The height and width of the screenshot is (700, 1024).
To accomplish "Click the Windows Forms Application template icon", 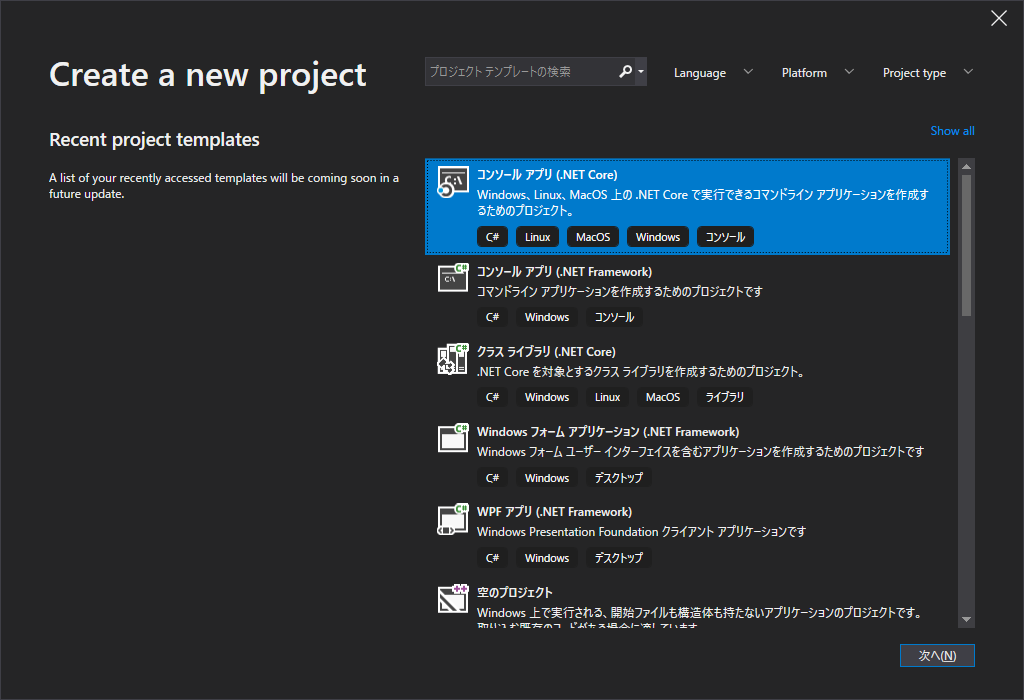I will tap(453, 438).
